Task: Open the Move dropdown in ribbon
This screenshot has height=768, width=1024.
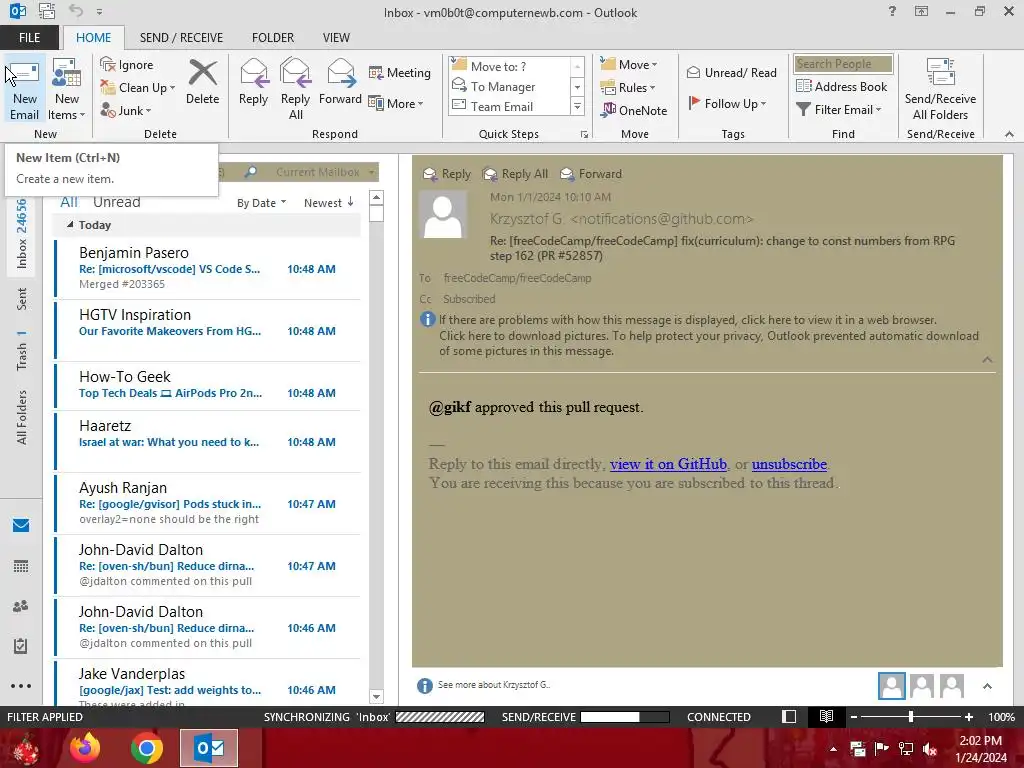Action: 628,65
